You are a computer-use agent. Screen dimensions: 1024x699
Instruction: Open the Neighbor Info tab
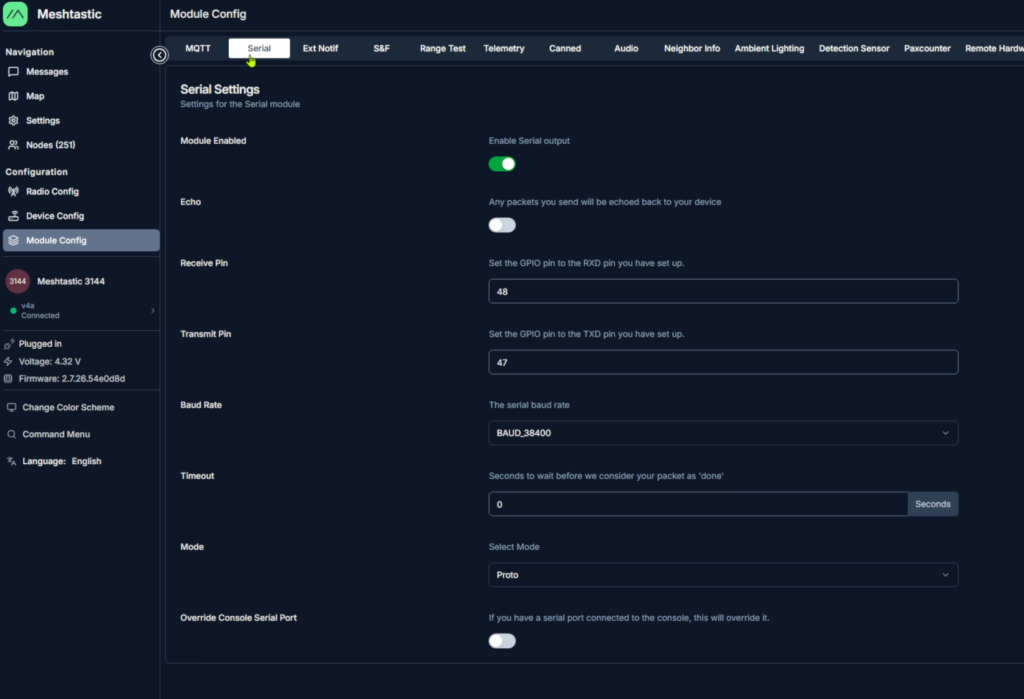692,48
